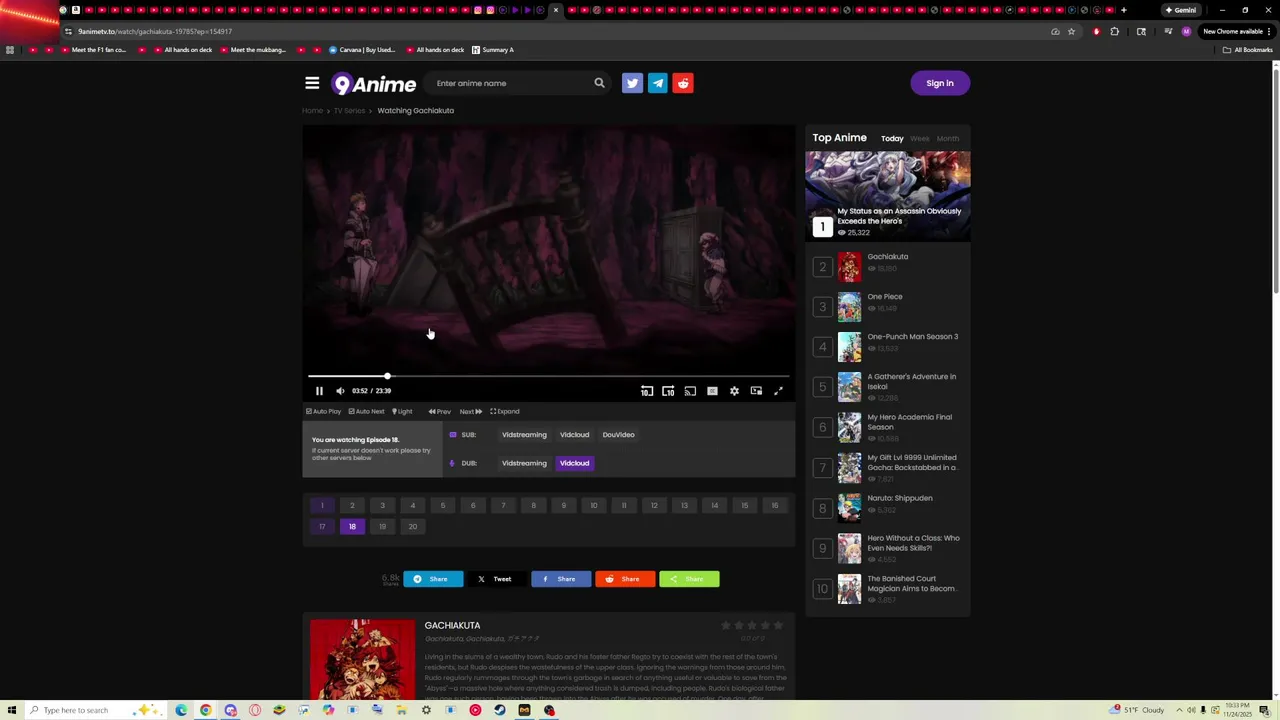Share via the Reddit Share button

(625, 579)
